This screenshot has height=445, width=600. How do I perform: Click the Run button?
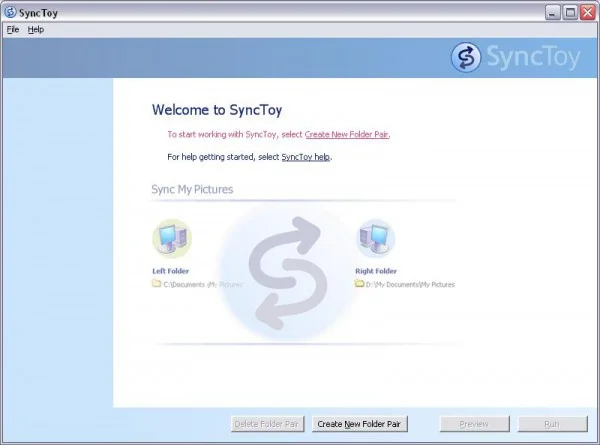point(552,424)
